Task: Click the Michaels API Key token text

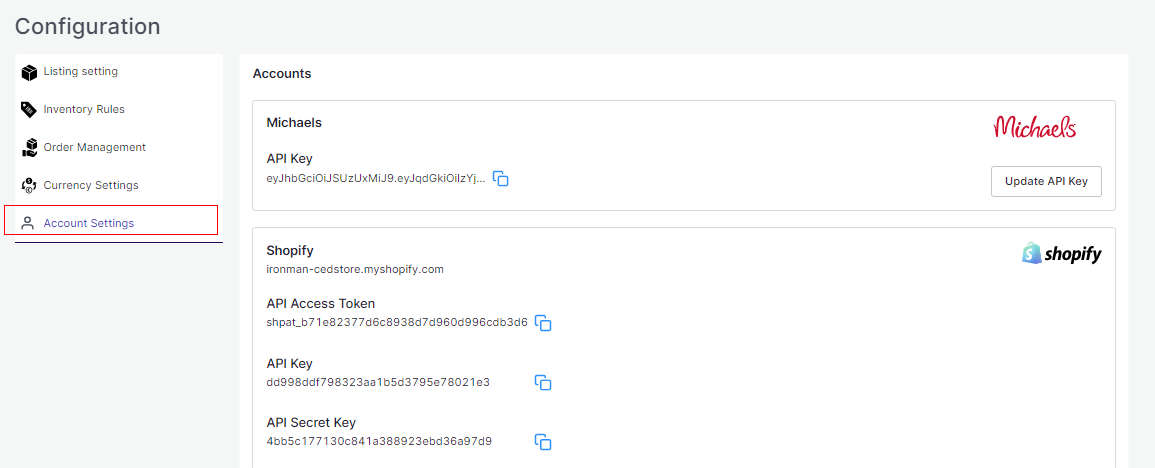Action: pyautogui.click(x=376, y=178)
